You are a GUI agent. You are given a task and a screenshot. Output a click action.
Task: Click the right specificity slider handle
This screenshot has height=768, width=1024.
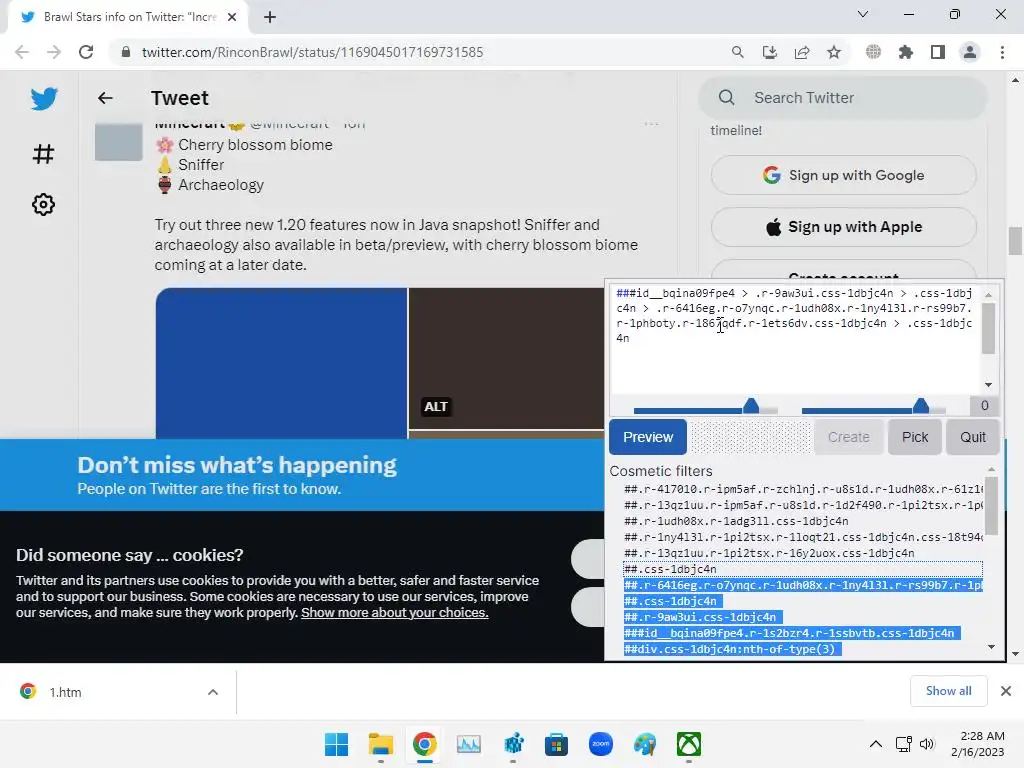tap(921, 406)
